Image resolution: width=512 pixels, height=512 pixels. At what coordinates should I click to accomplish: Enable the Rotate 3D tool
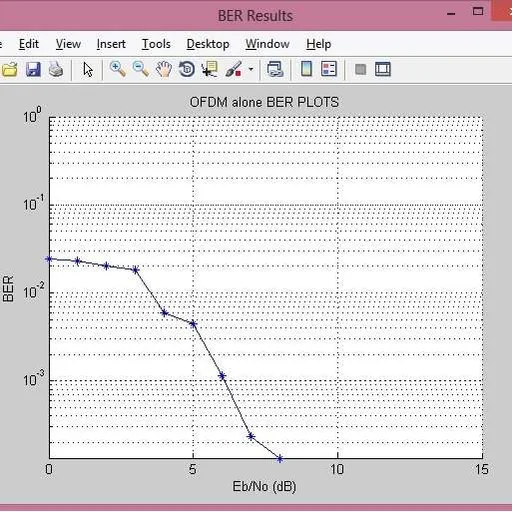(x=187, y=69)
